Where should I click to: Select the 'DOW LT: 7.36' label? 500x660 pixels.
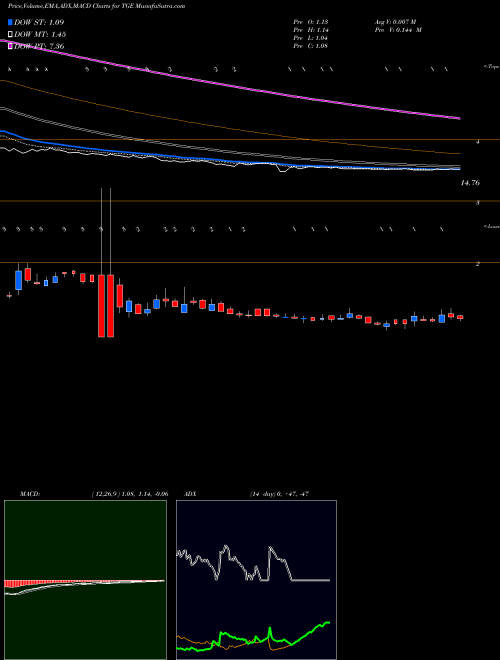(39, 46)
